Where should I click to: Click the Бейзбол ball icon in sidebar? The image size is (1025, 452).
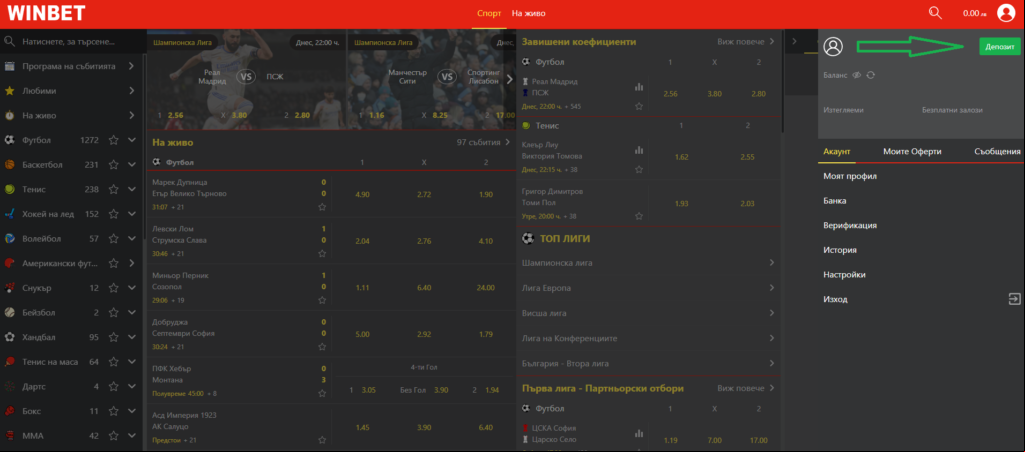9,313
